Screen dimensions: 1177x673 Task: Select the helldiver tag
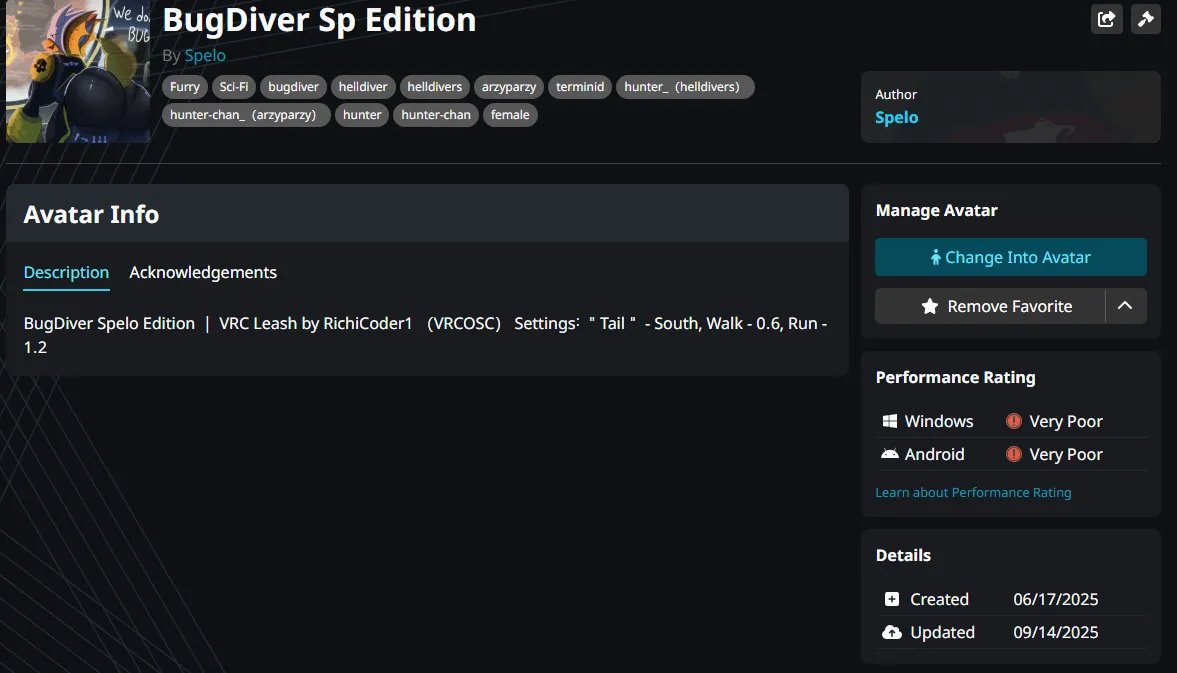[363, 87]
